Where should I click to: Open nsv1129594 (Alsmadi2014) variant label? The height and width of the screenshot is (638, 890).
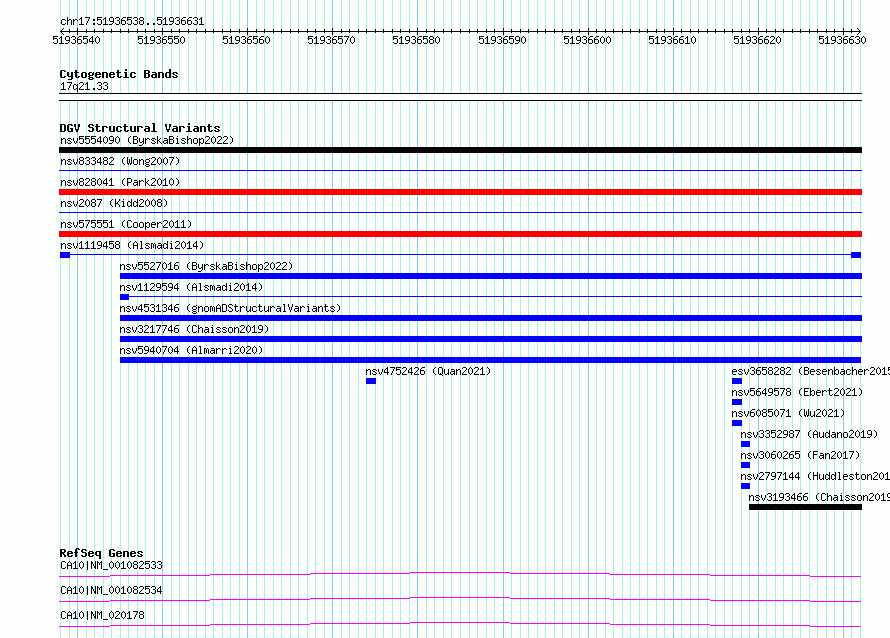pyautogui.click(x=191, y=287)
